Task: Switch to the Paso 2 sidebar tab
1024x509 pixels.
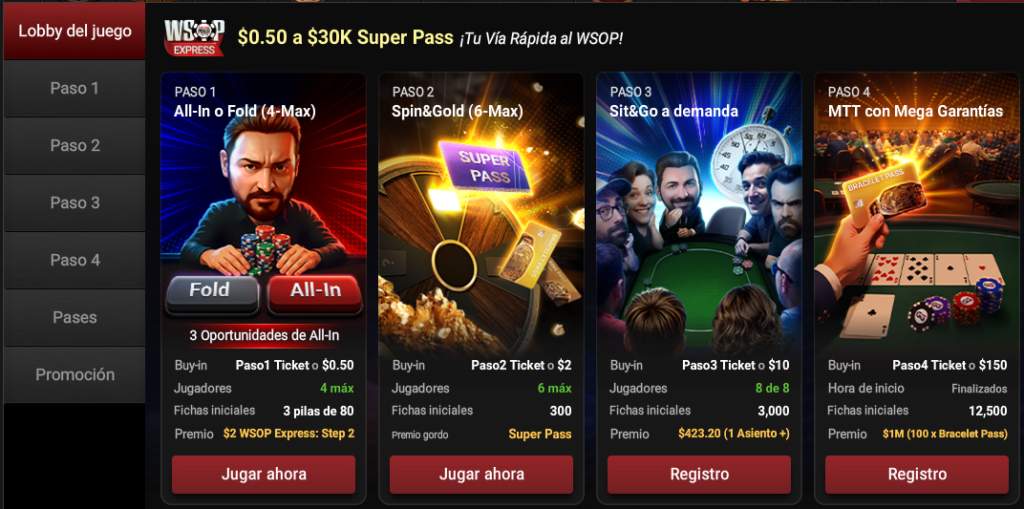Action: [x=74, y=146]
